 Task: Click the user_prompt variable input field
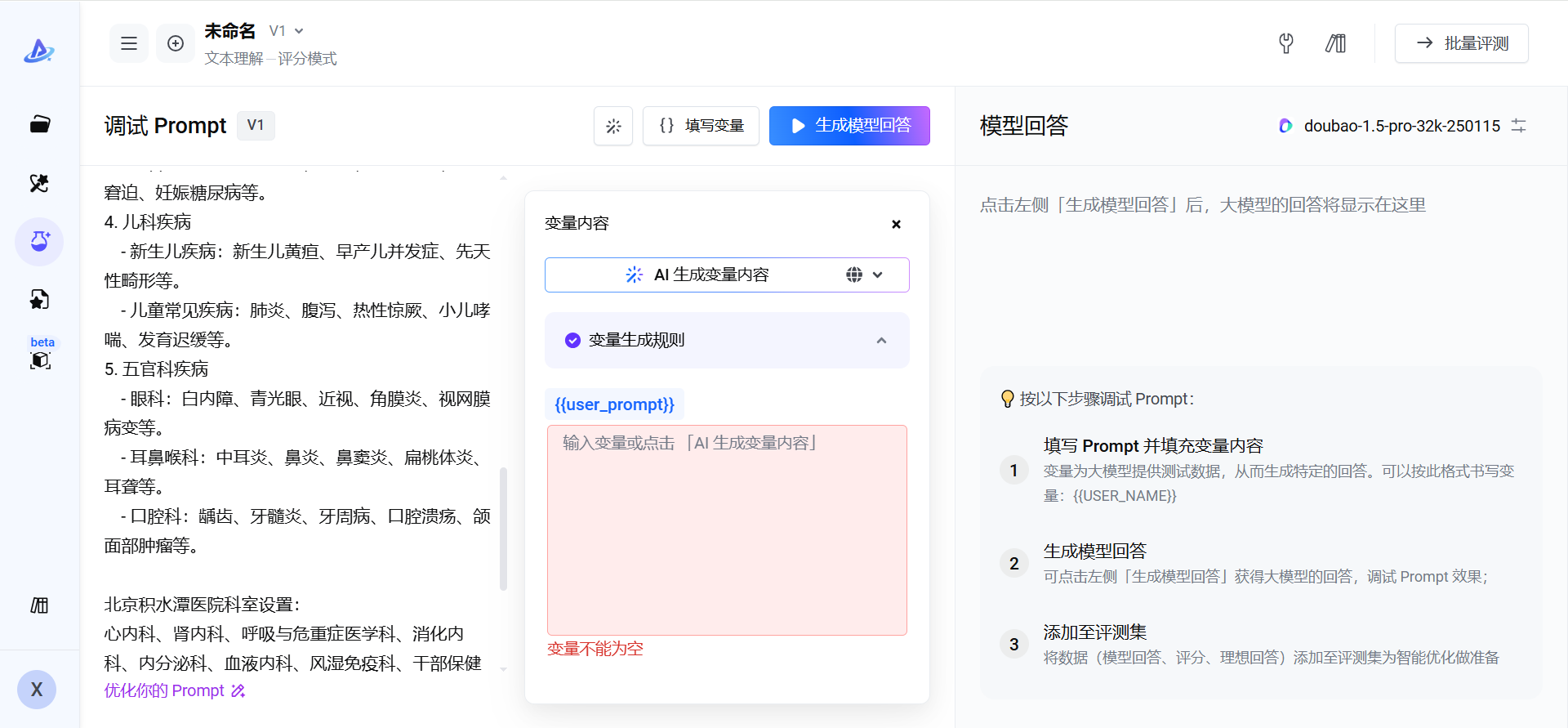pos(727,529)
